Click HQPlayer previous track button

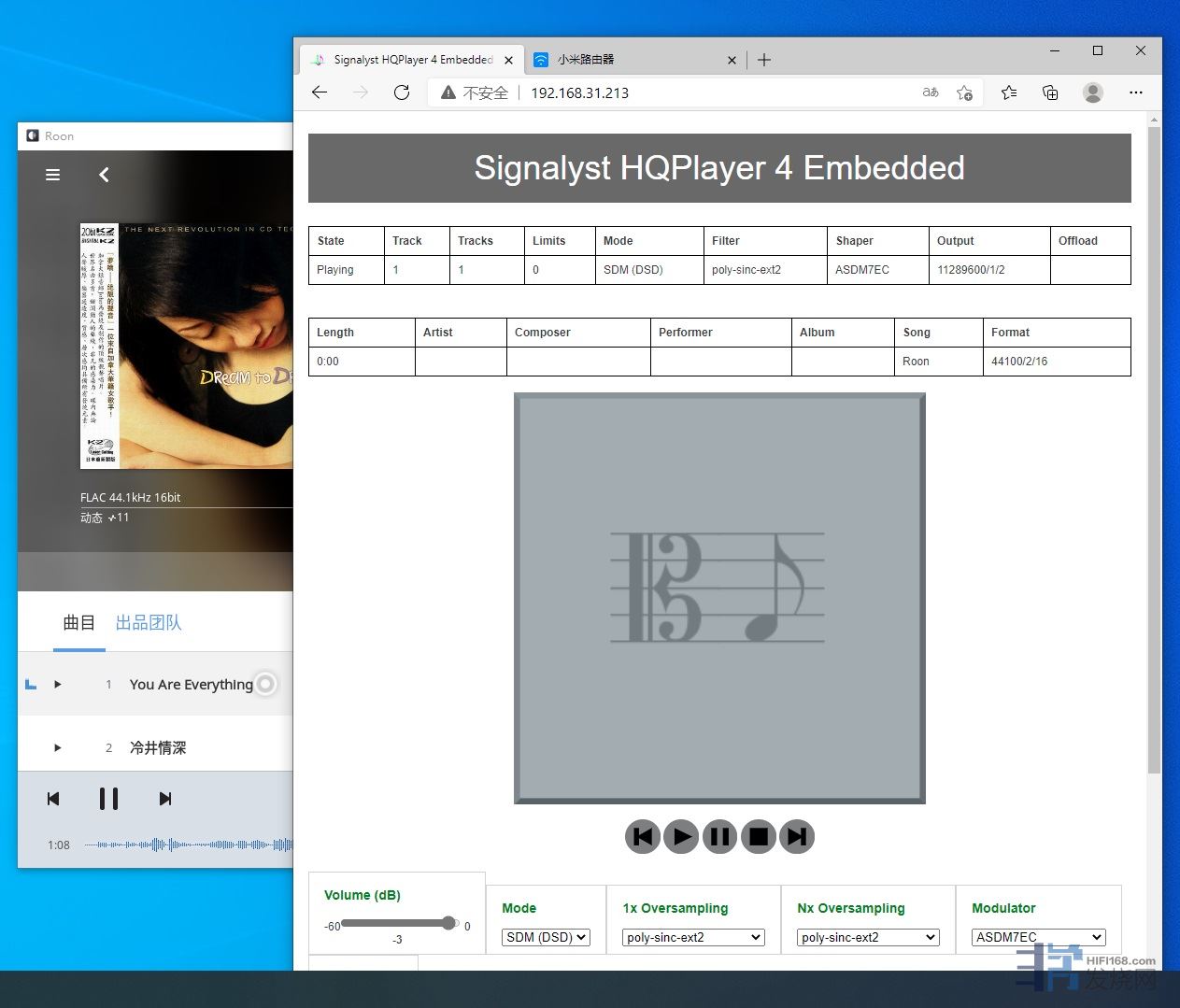click(x=643, y=836)
